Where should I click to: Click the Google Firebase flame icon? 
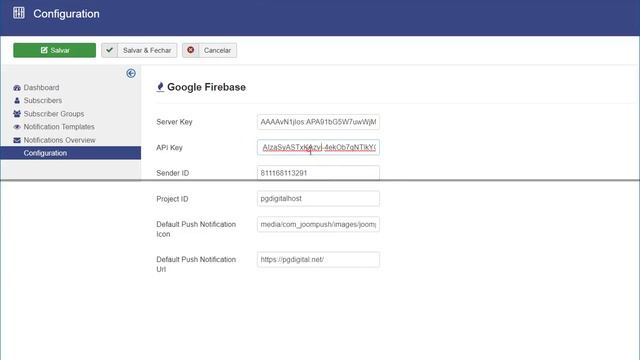pyautogui.click(x=160, y=87)
